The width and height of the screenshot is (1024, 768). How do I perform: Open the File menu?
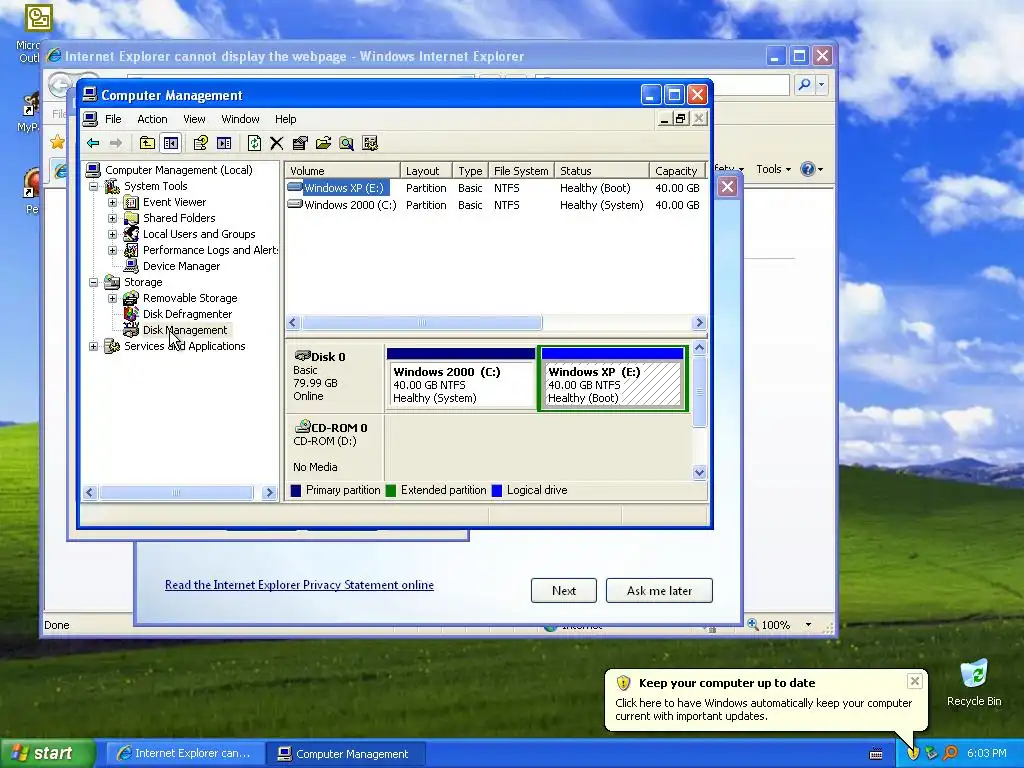(114, 119)
